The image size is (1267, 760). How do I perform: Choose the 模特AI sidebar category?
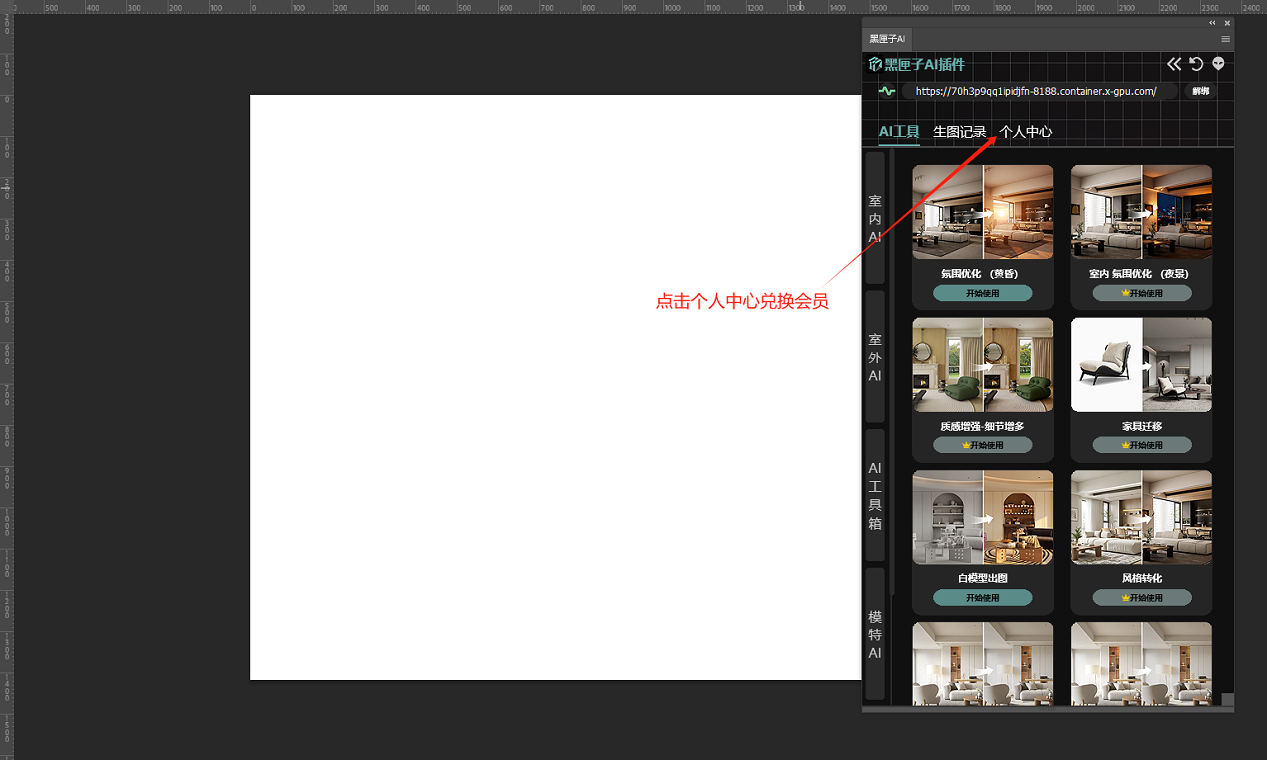[x=875, y=634]
